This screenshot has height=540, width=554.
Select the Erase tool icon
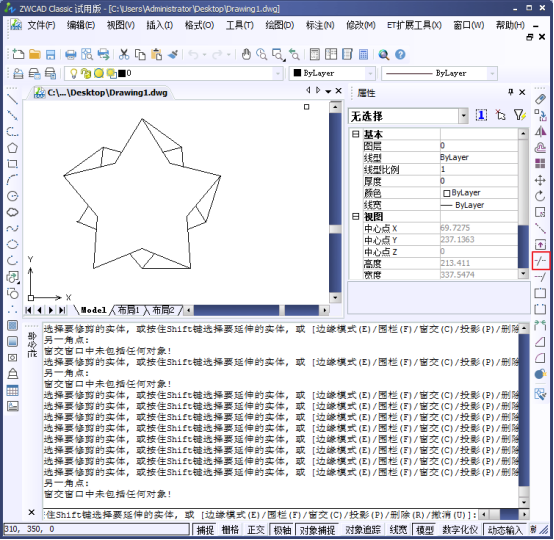540,99
